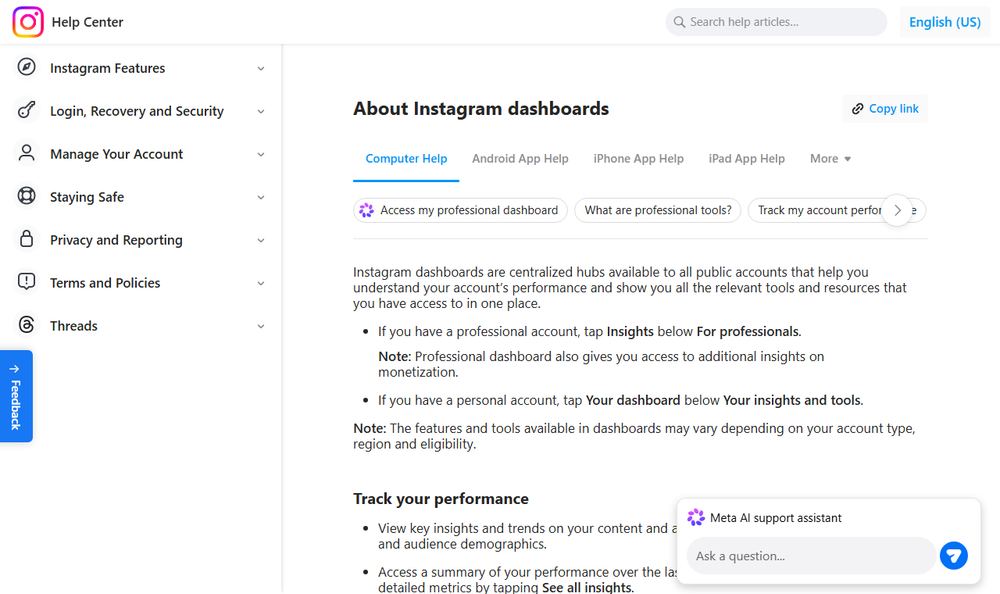Go to Help Center home link
The width and height of the screenshot is (1000, 594).
pyautogui.click(x=87, y=22)
